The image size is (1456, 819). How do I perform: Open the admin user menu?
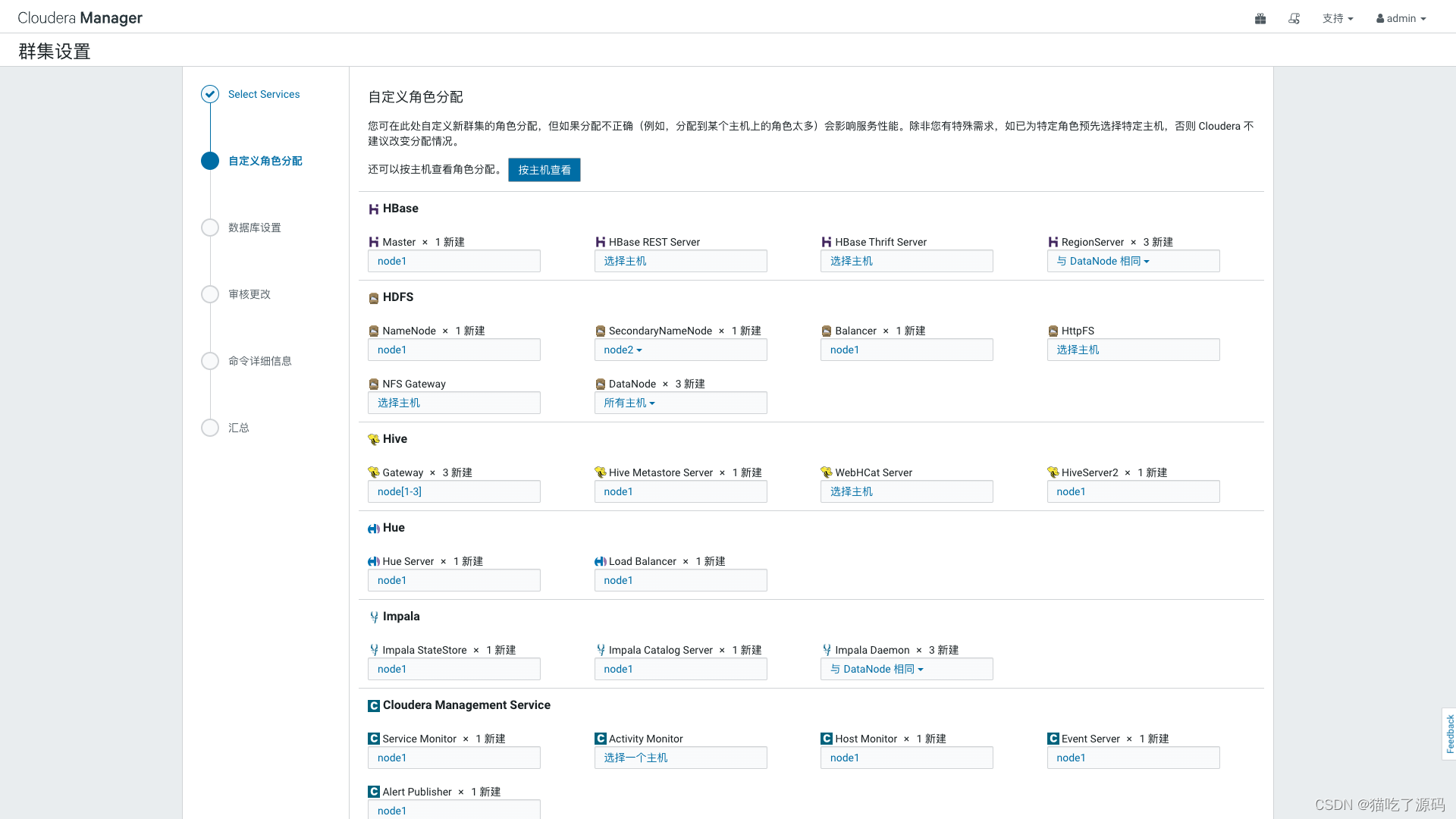[x=1401, y=18]
